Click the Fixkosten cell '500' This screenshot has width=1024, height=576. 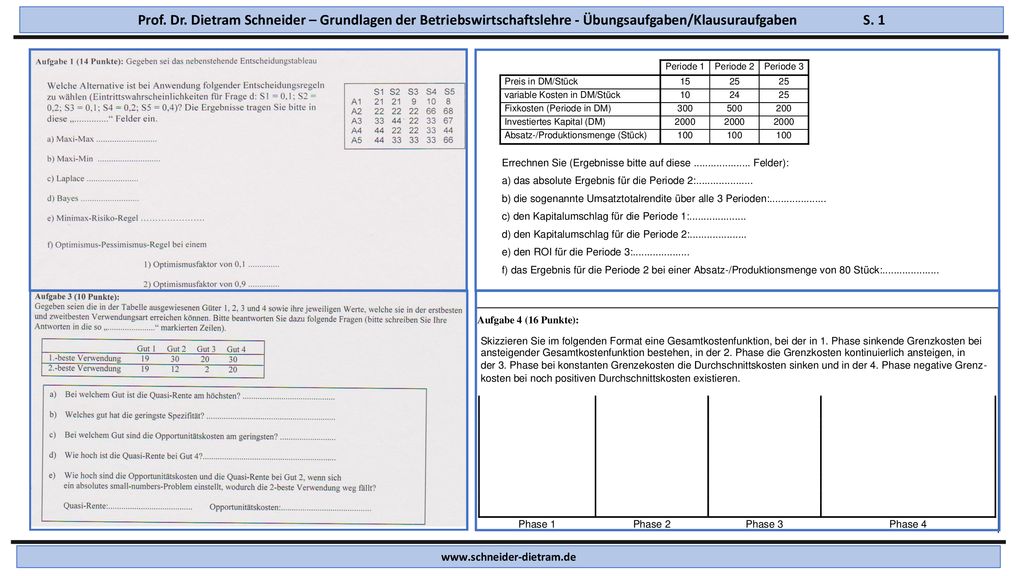734,108
